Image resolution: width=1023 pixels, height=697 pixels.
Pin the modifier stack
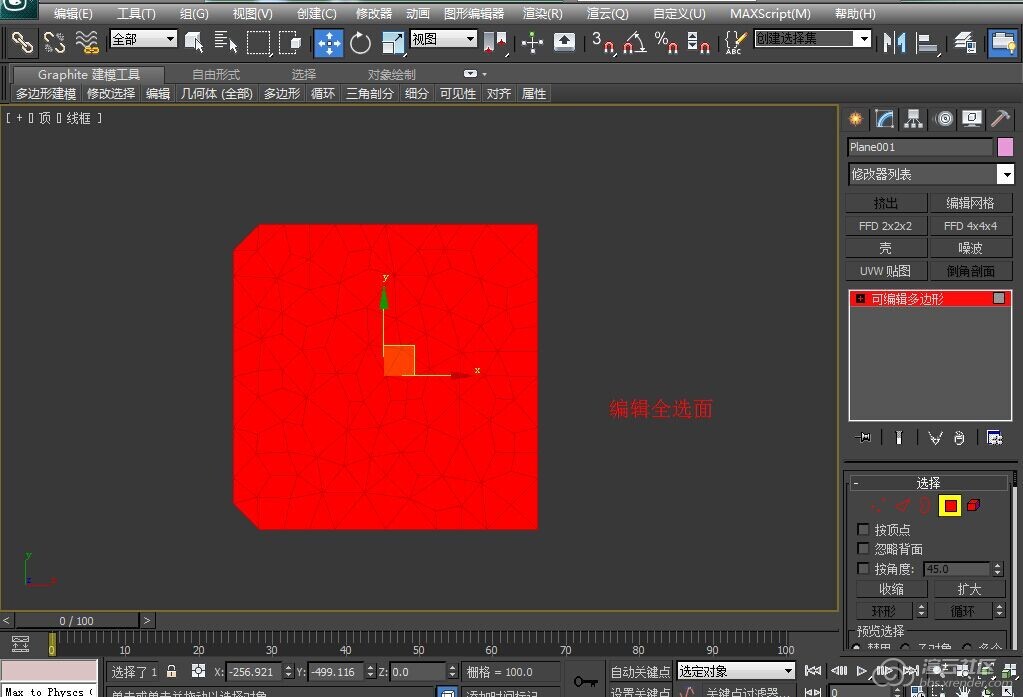(864, 438)
